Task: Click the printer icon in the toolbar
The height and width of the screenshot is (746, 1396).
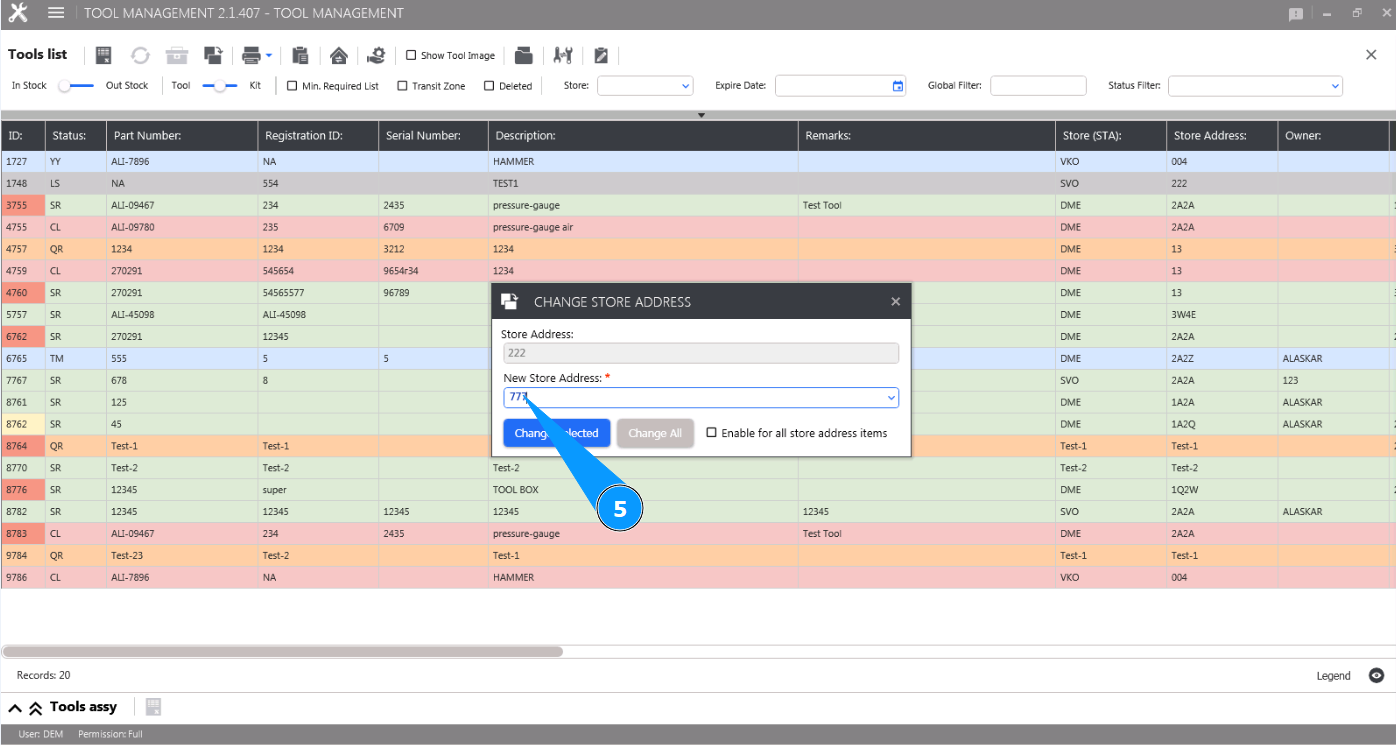Action: [x=251, y=55]
